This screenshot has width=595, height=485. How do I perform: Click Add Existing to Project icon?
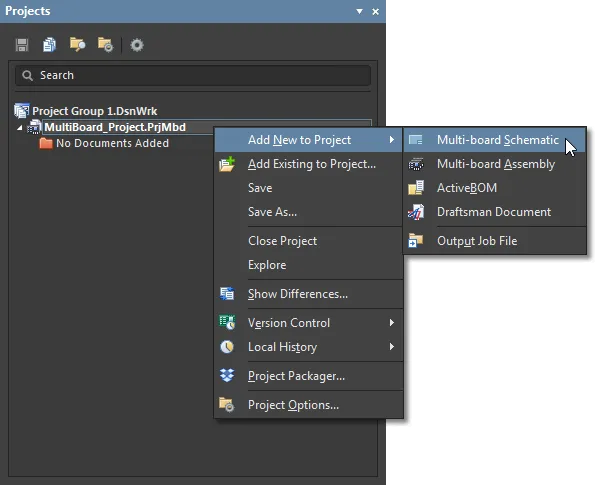(227, 164)
